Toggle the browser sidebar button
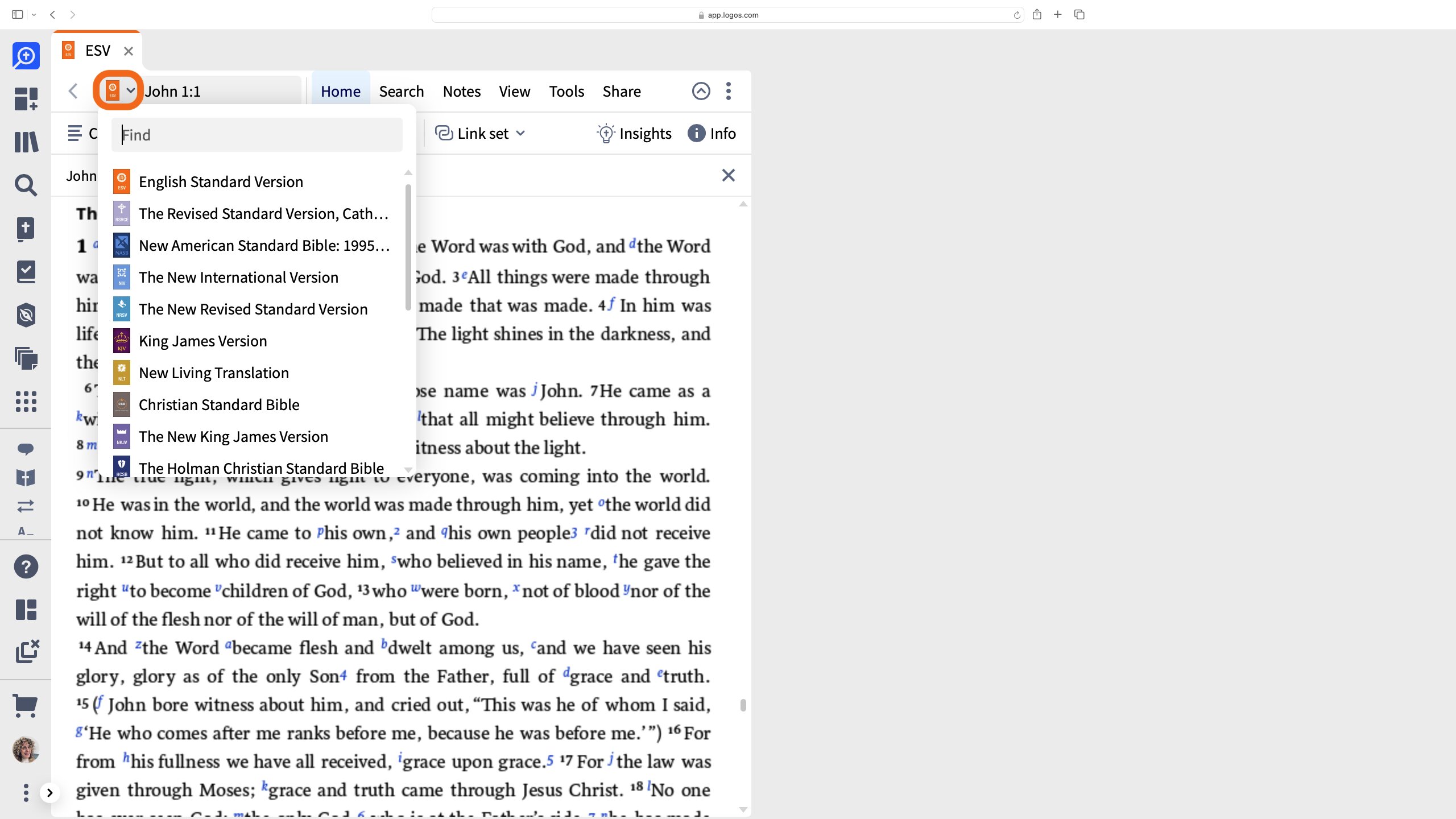The image size is (1456, 819). click(x=17, y=15)
